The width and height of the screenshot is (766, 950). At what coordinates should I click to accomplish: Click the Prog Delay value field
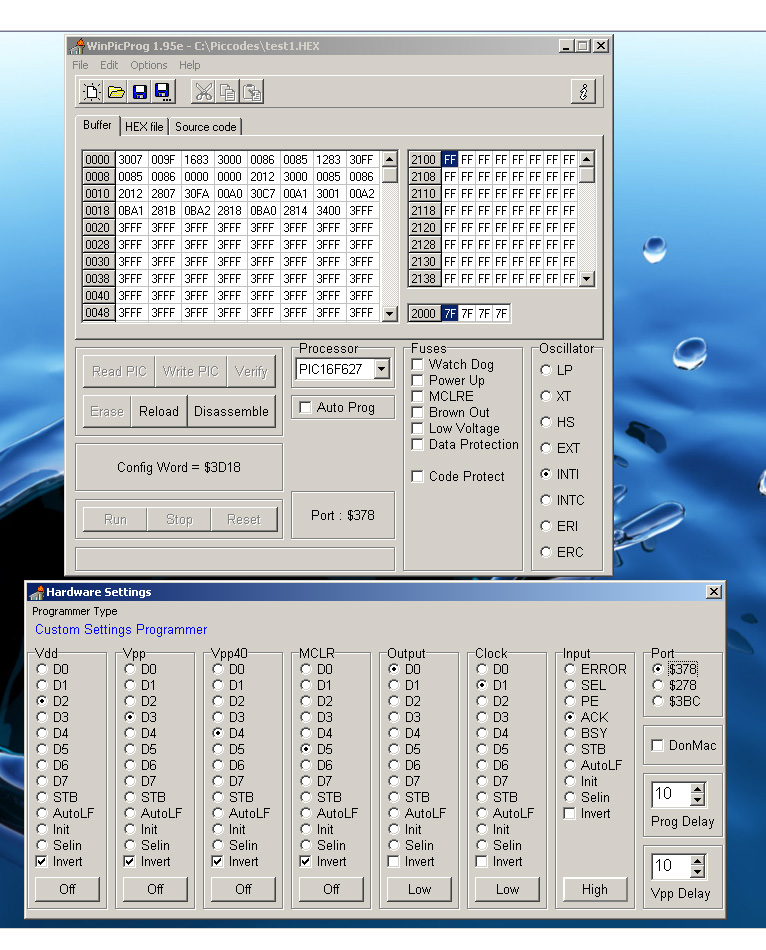coord(671,794)
